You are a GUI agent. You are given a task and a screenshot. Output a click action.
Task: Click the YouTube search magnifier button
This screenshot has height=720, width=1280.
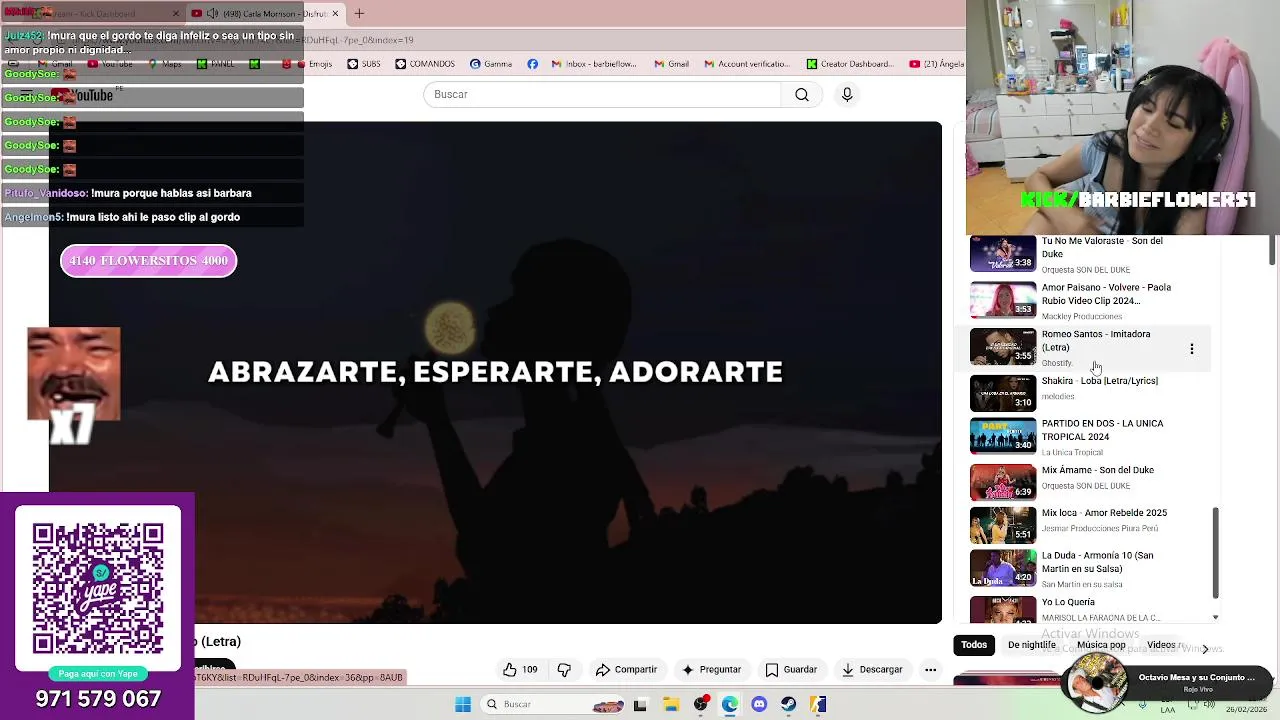802,94
